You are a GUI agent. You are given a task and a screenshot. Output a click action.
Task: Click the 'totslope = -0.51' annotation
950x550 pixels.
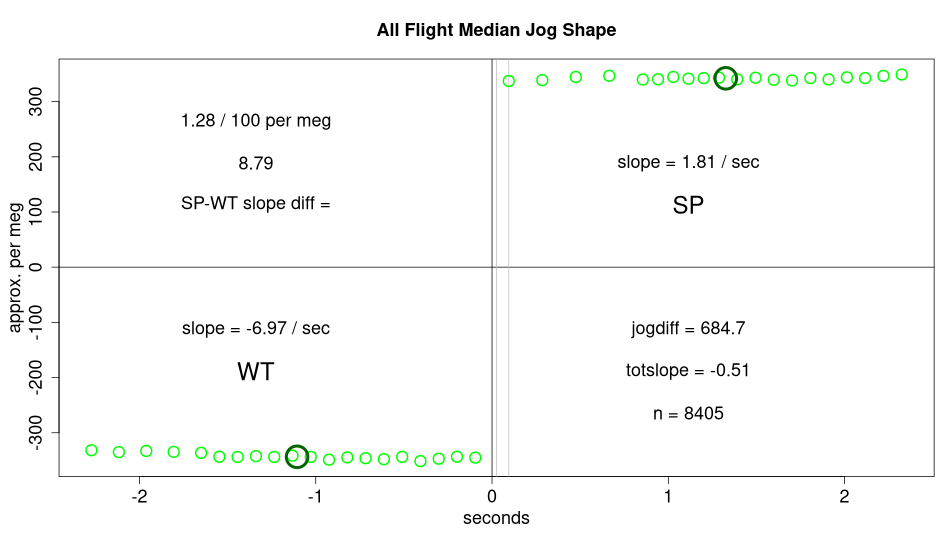click(x=688, y=371)
